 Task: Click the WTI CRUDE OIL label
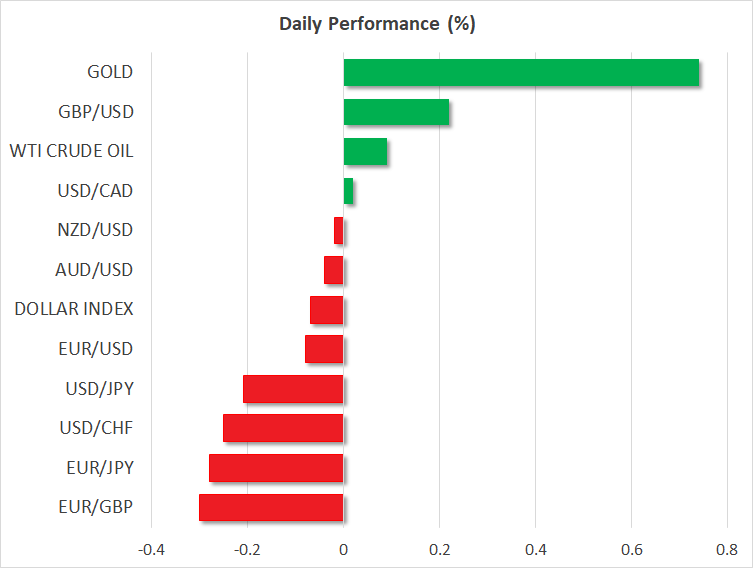71,151
